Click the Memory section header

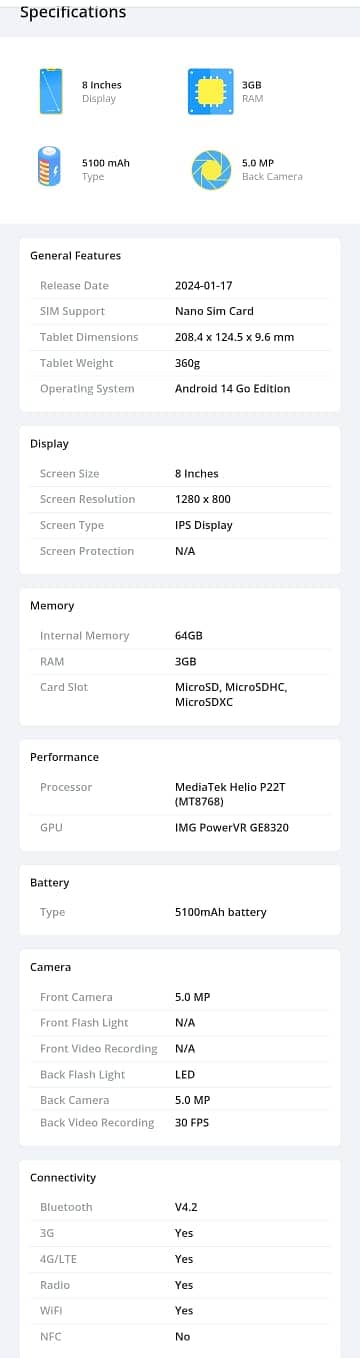pos(52,606)
